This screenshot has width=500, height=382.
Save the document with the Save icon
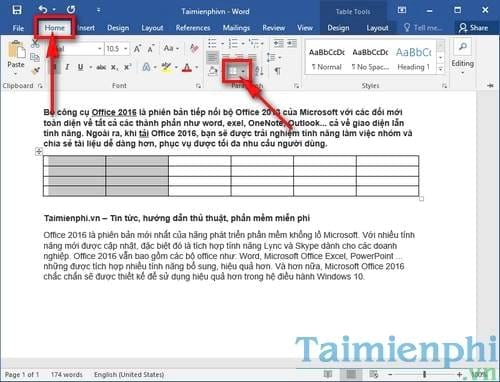click(x=17, y=10)
